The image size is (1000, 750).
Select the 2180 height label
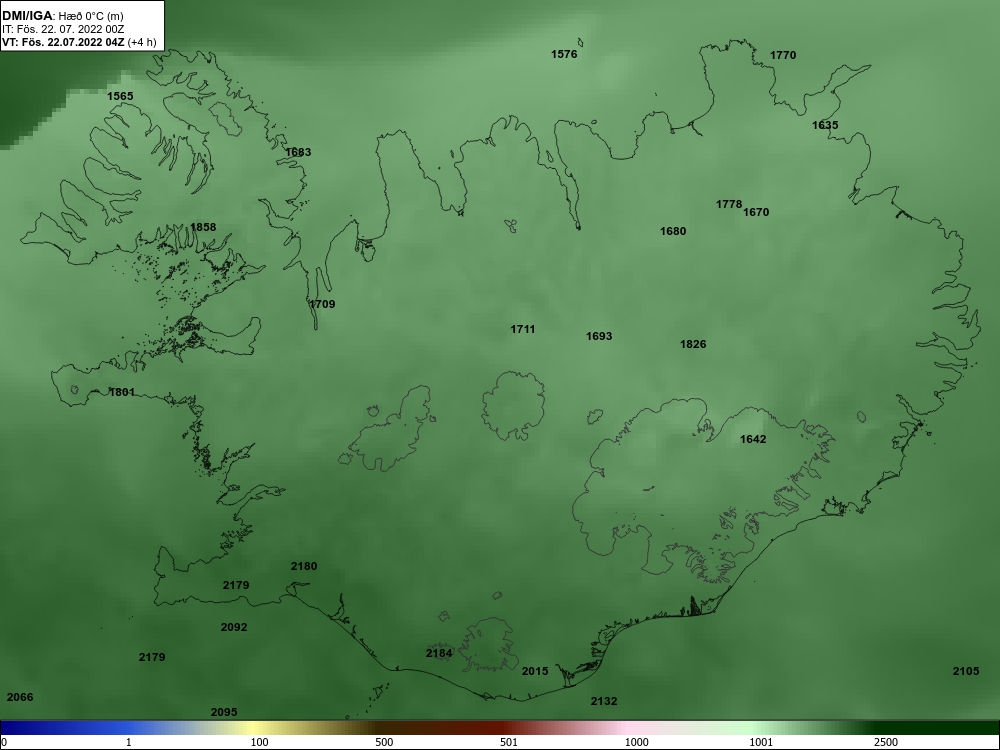point(304,566)
